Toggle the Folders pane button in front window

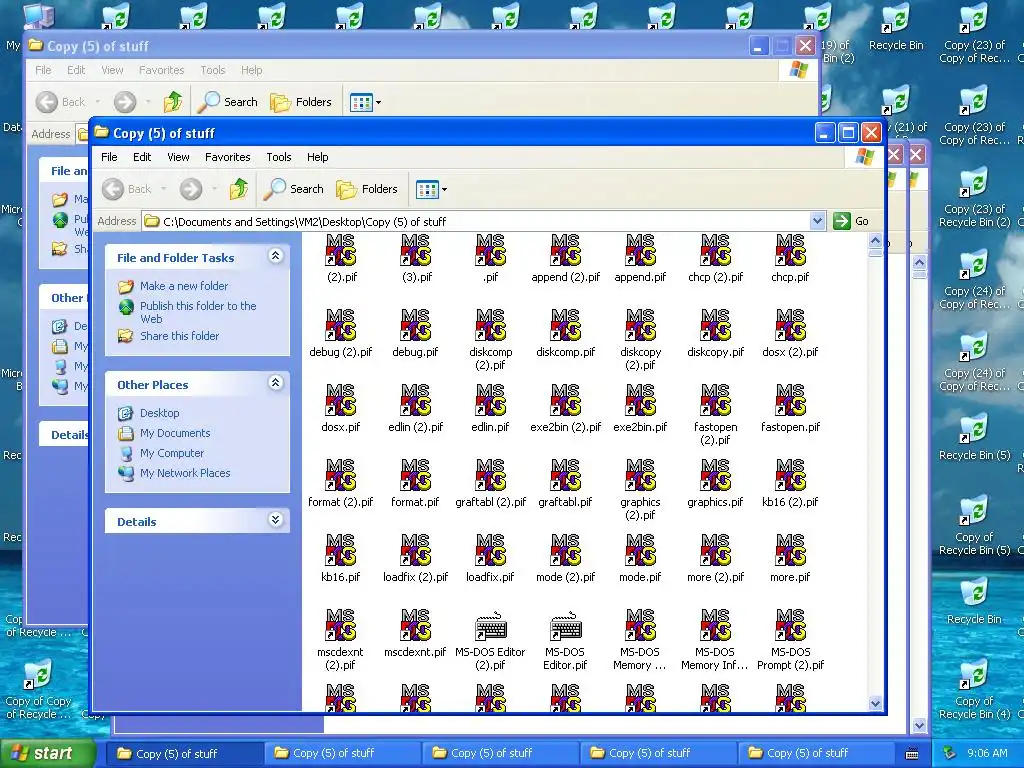point(366,189)
